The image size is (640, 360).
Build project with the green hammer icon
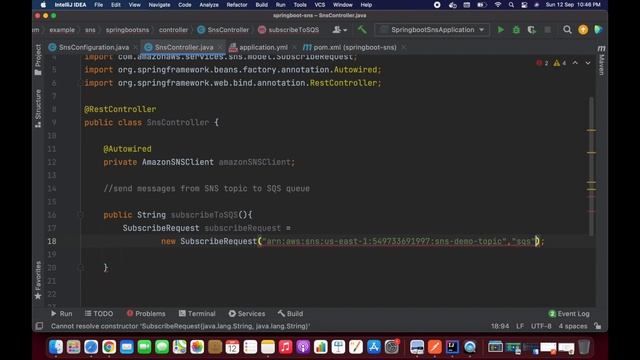pyautogui.click(x=362, y=30)
